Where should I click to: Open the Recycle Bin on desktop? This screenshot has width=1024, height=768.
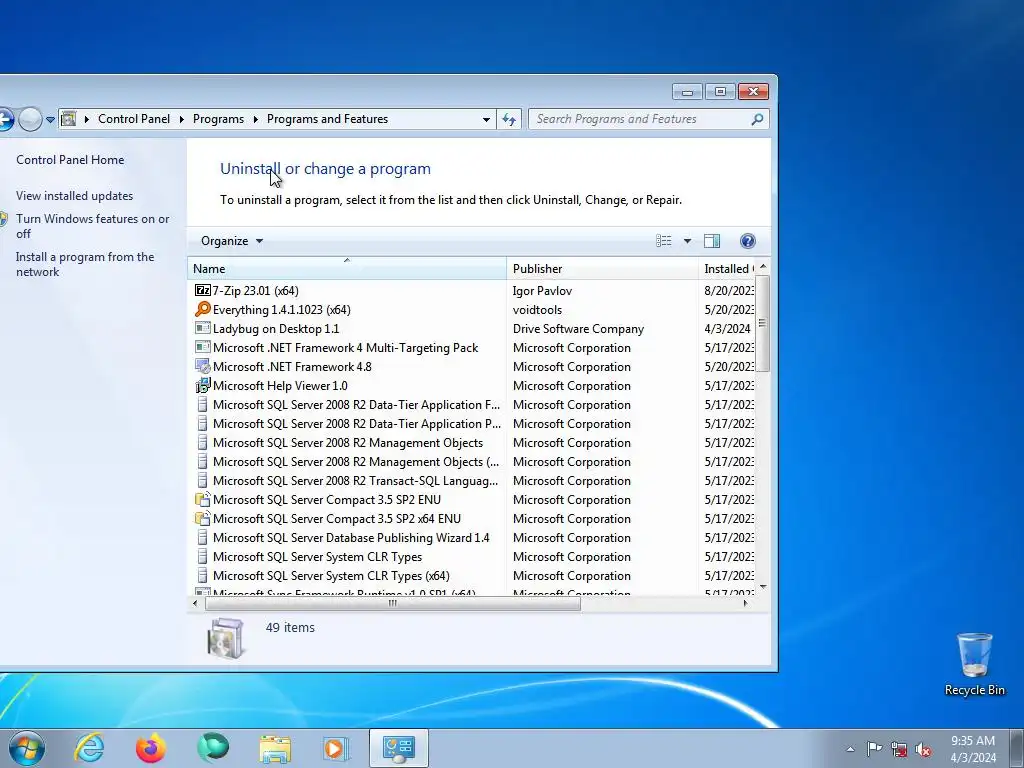click(x=974, y=664)
